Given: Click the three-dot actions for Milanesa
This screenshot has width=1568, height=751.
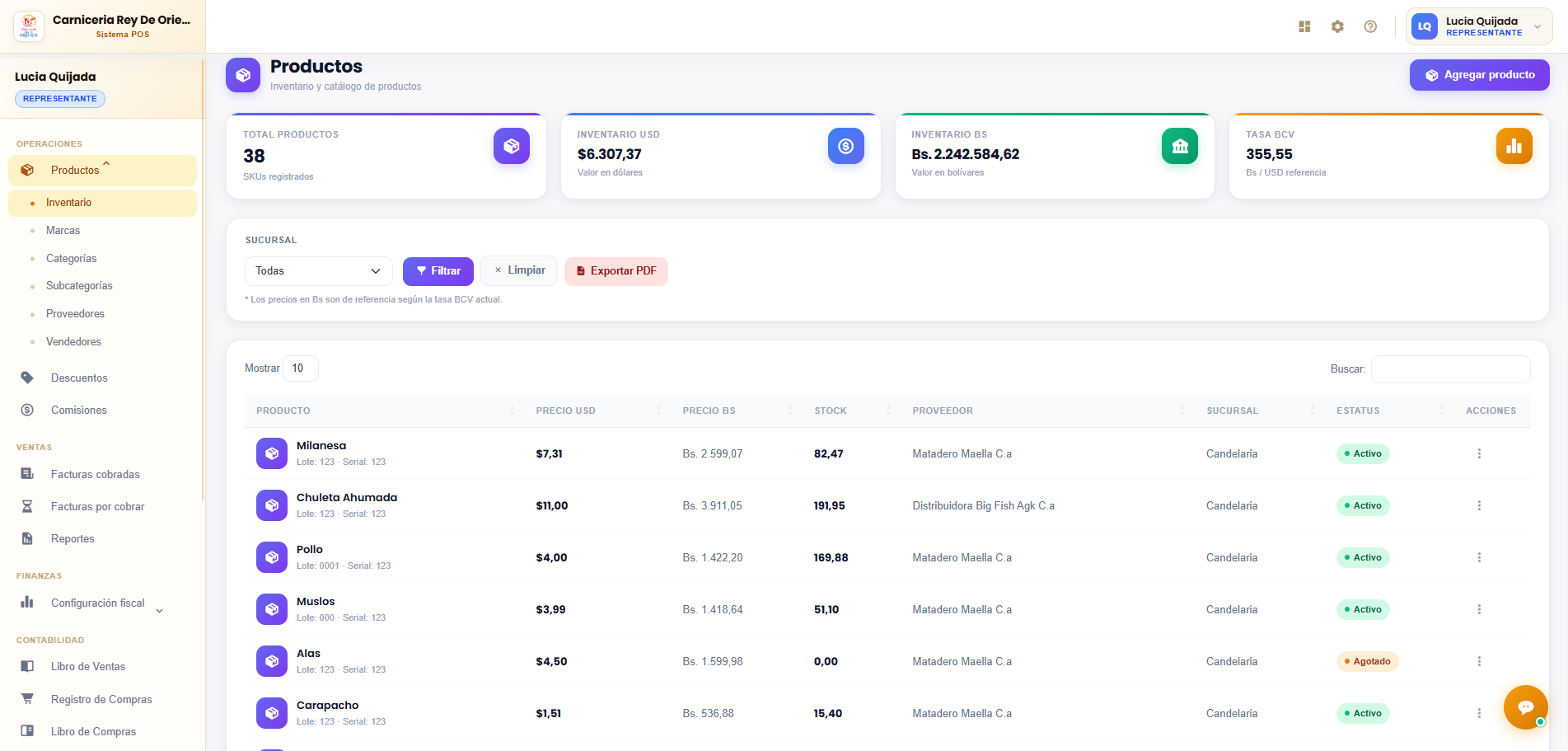Looking at the screenshot, I should (1479, 453).
